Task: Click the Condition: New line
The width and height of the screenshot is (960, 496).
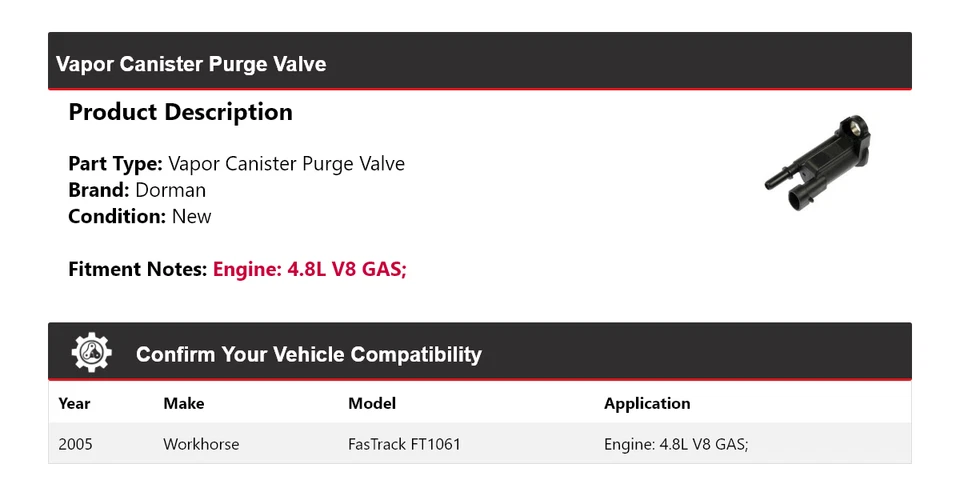Action: click(139, 216)
